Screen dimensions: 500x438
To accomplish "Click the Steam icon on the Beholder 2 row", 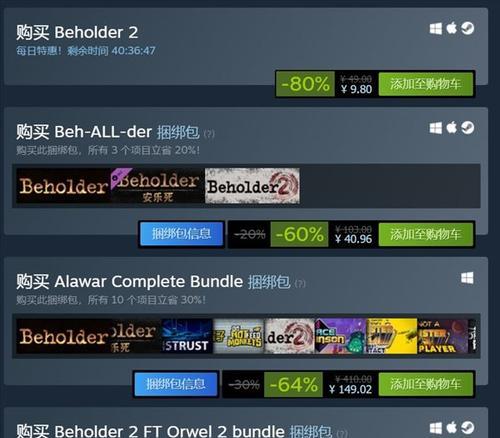I will pos(468,28).
